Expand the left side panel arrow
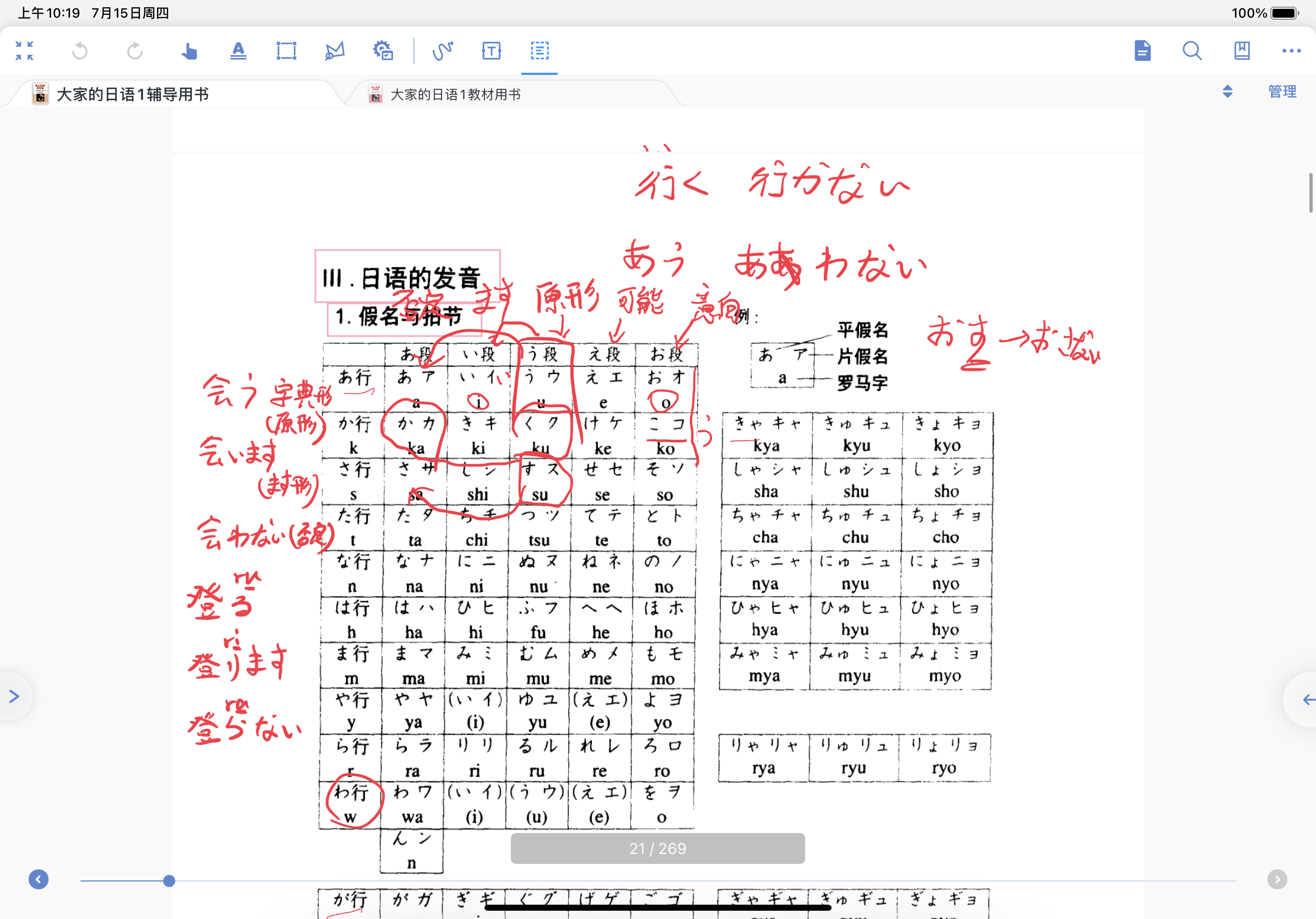1316x919 pixels. 14,696
